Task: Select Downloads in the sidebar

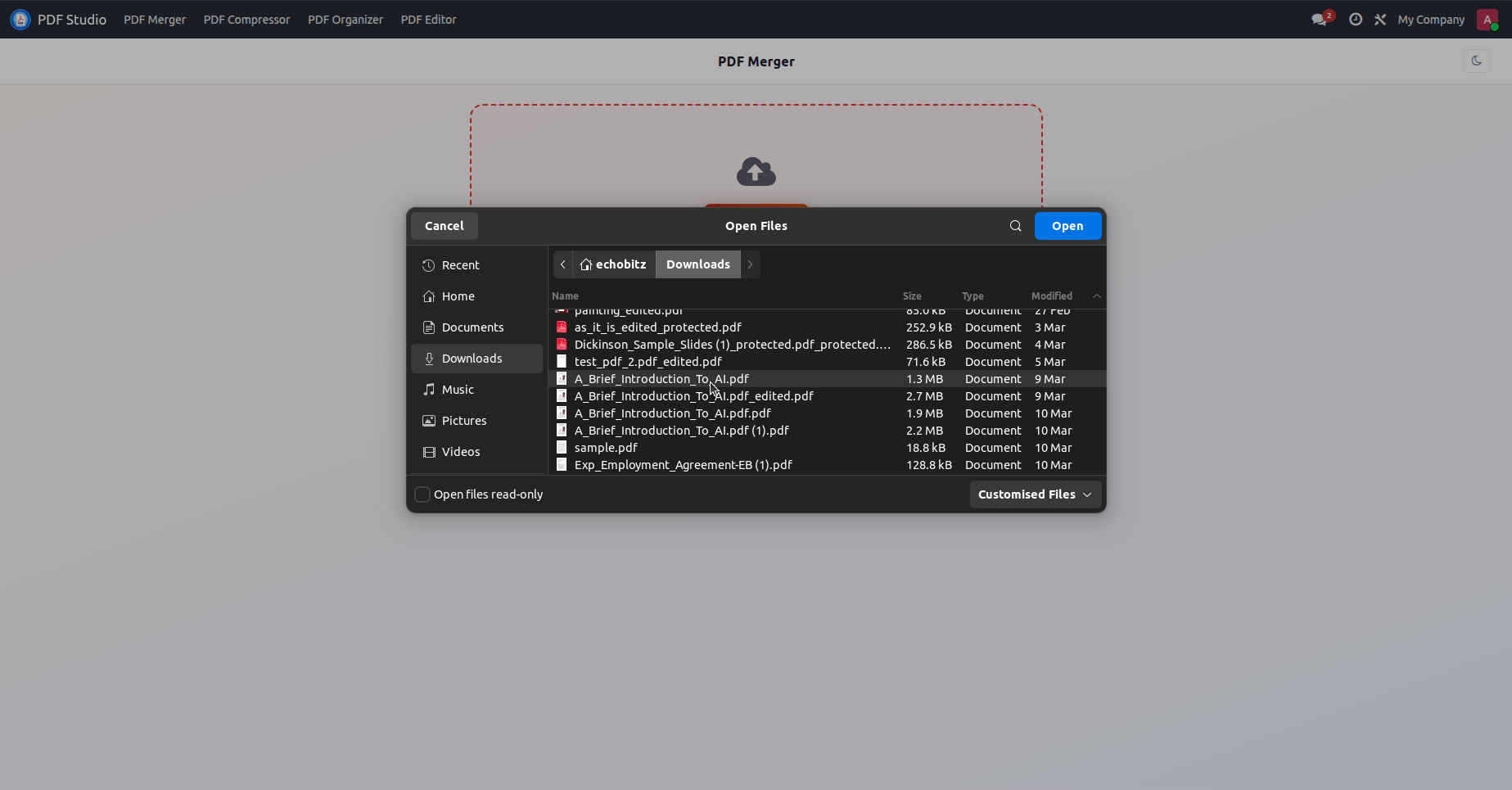Action: click(477, 359)
